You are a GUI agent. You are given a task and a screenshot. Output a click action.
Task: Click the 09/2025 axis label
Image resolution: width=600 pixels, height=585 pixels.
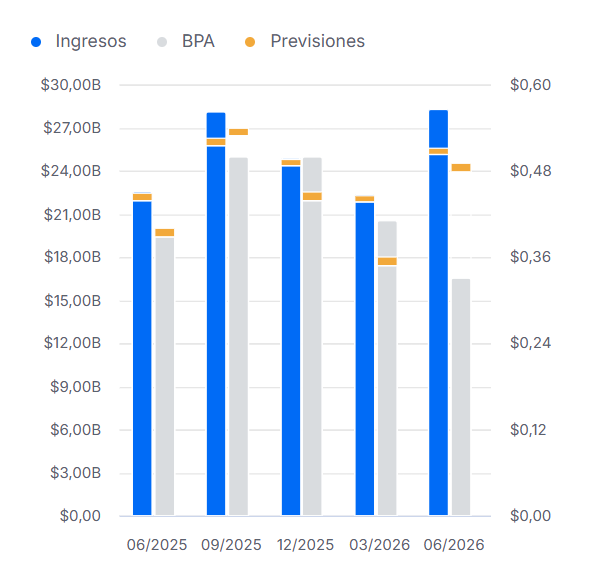coord(231,545)
